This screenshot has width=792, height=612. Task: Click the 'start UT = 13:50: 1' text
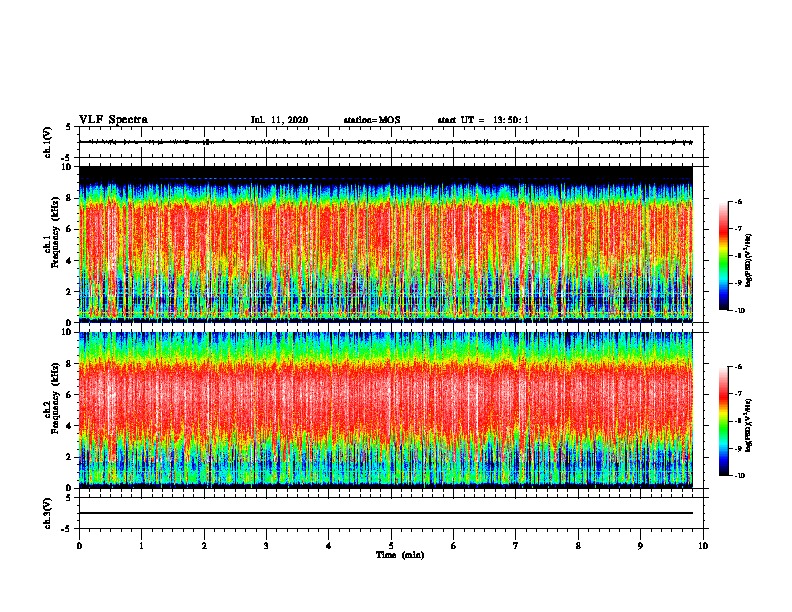click(483, 120)
